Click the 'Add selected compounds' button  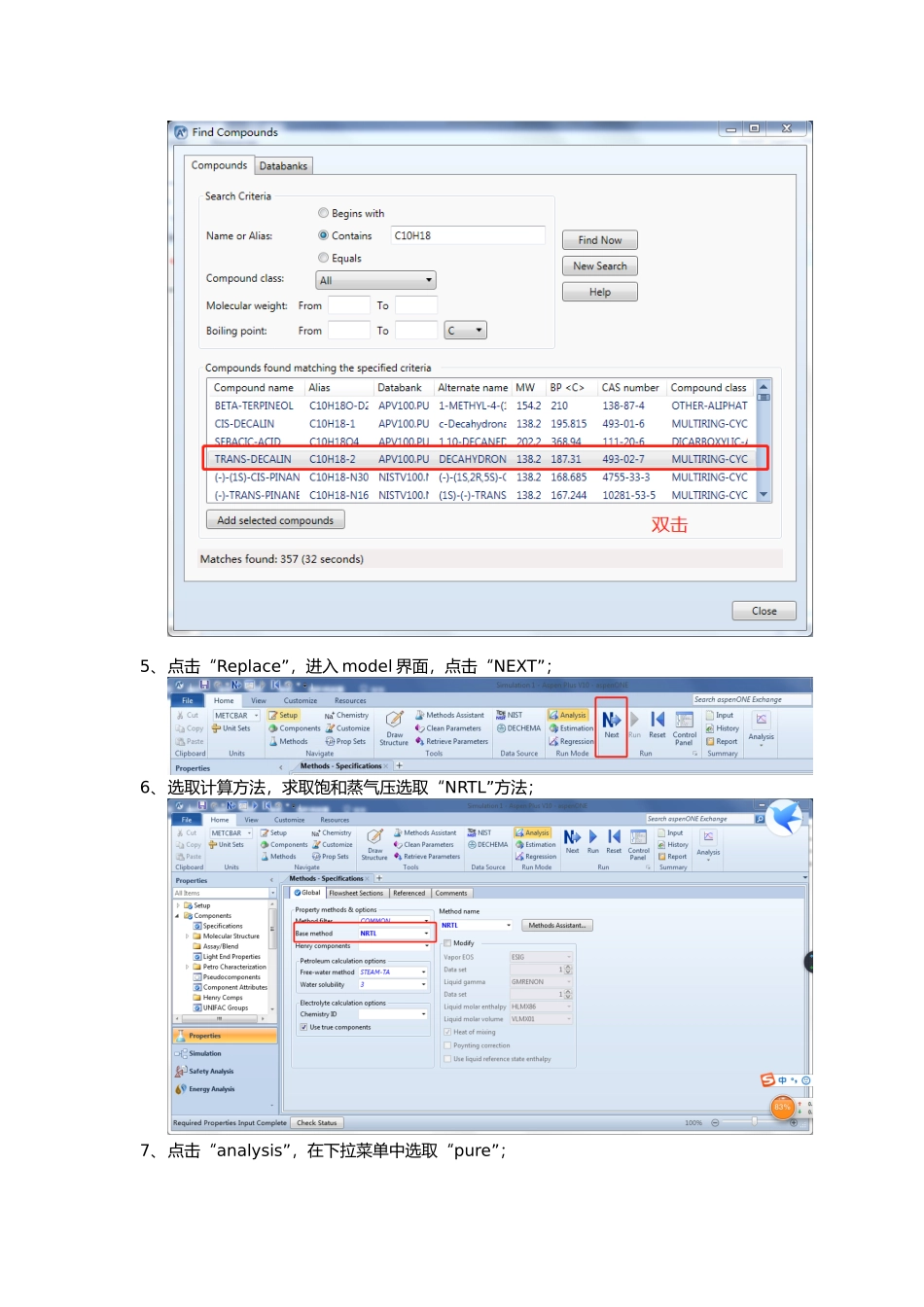(275, 520)
